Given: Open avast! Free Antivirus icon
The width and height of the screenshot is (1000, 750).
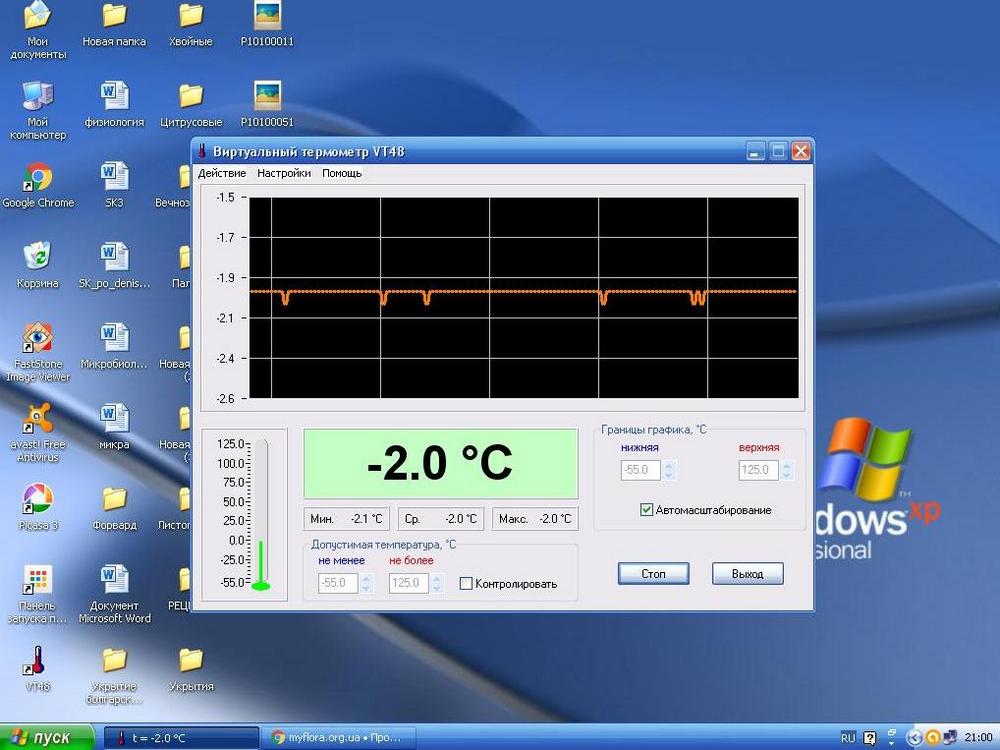Looking at the screenshot, I should tap(38, 418).
